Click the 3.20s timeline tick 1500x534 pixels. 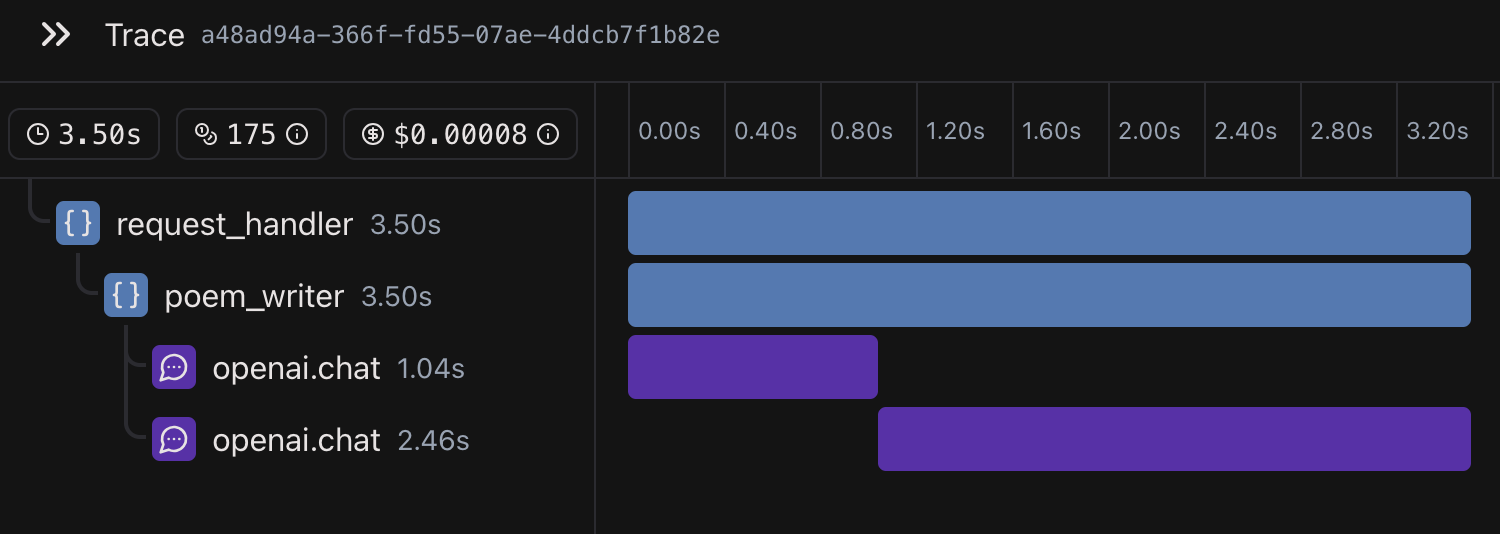1437,131
